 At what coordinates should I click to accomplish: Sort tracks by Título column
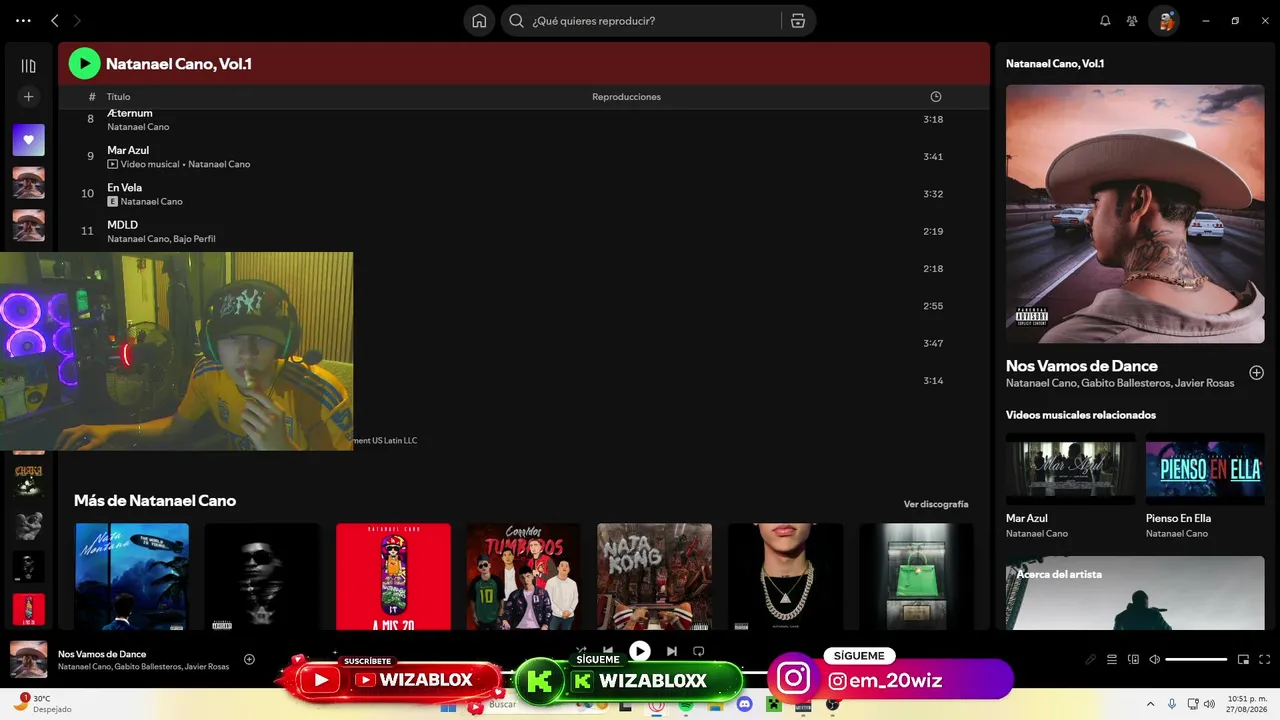[x=118, y=97]
